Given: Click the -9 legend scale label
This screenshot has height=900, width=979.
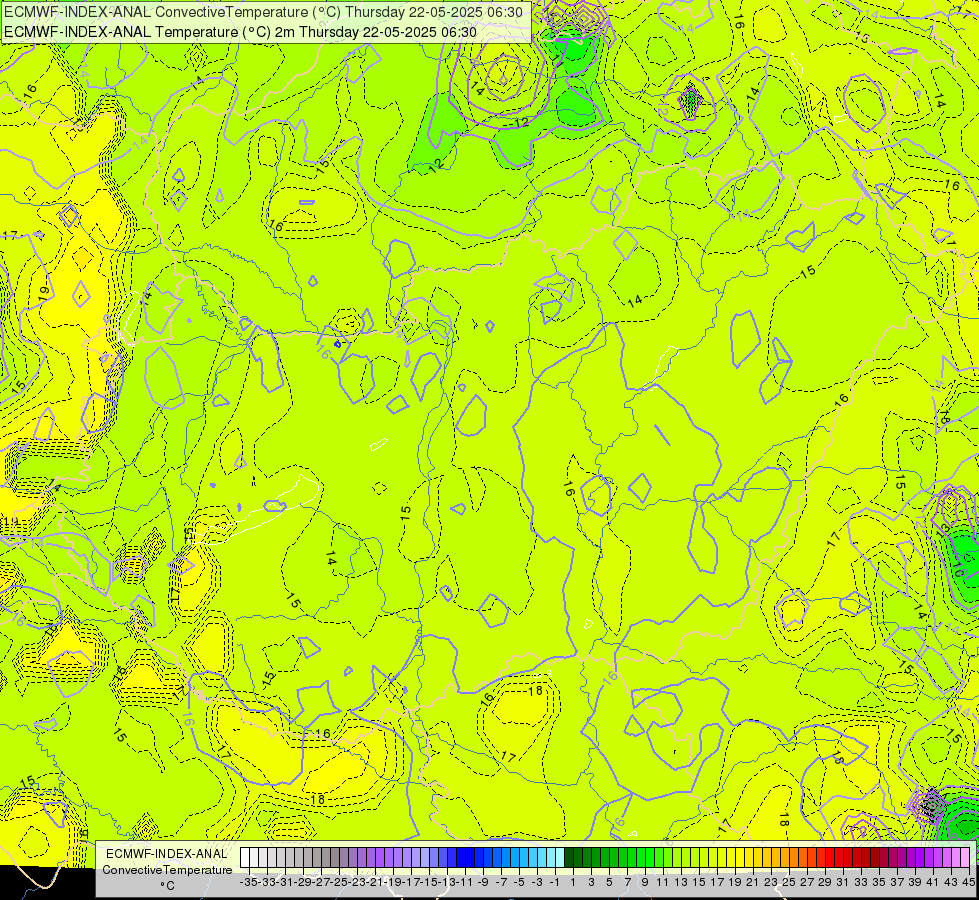Looking at the screenshot, I should coord(483,883).
